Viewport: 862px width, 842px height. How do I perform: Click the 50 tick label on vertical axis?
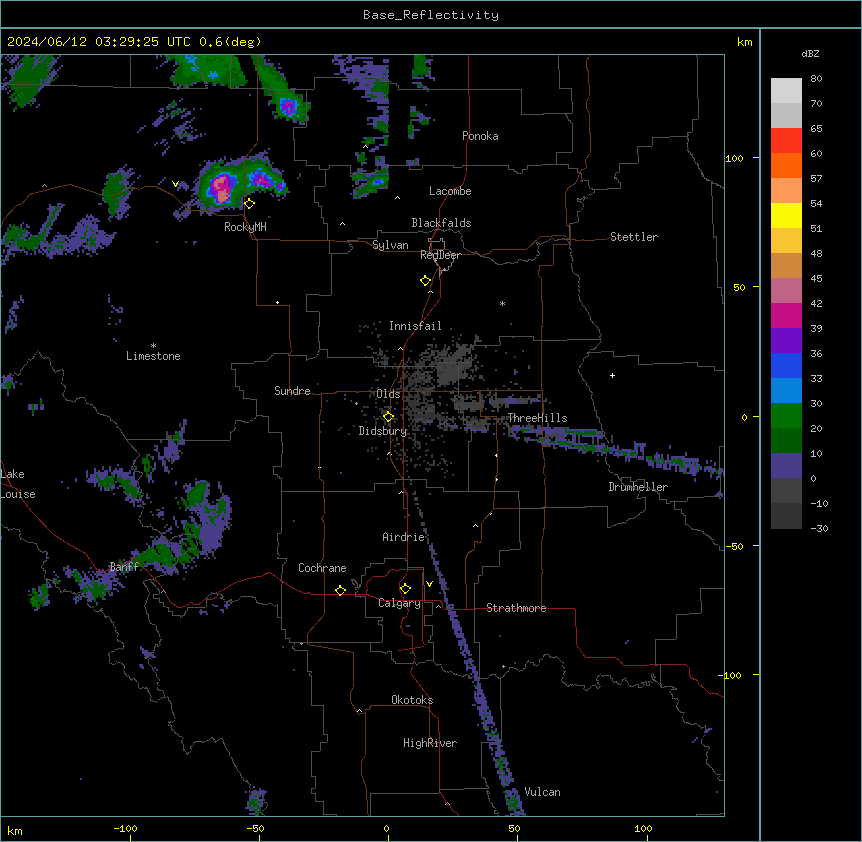click(739, 287)
